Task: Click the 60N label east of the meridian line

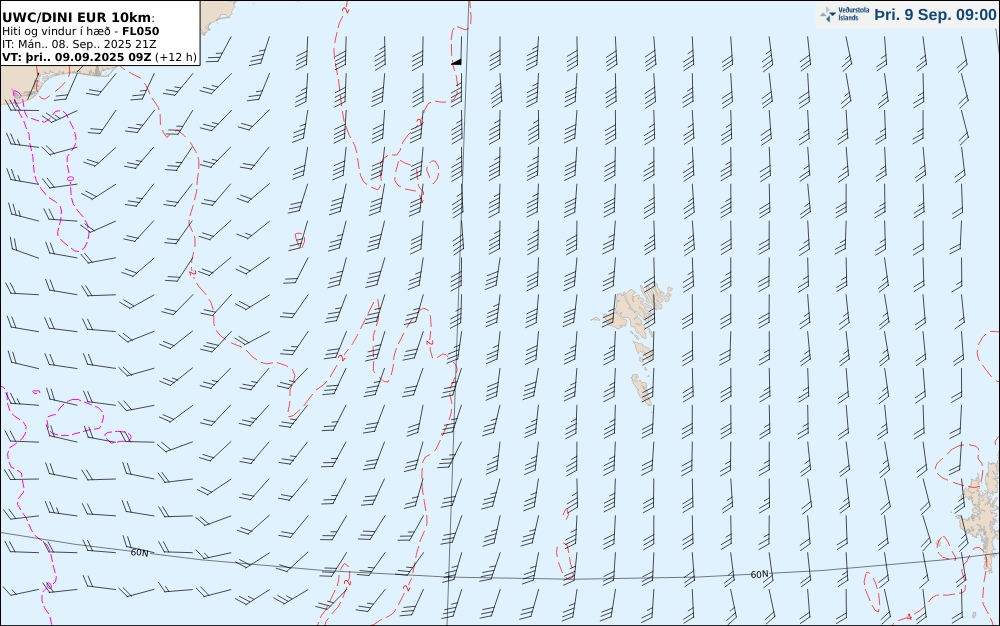Action: pos(759,574)
